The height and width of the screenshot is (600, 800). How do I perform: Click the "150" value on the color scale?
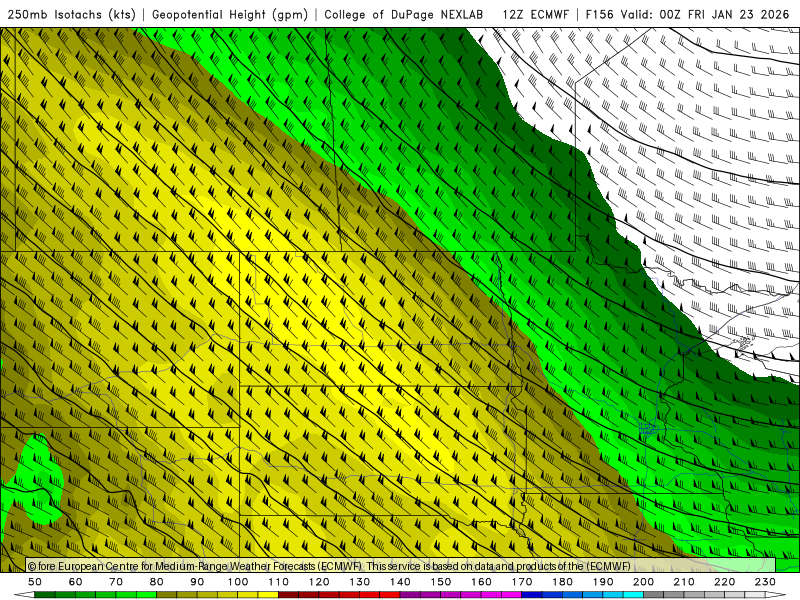[441, 582]
